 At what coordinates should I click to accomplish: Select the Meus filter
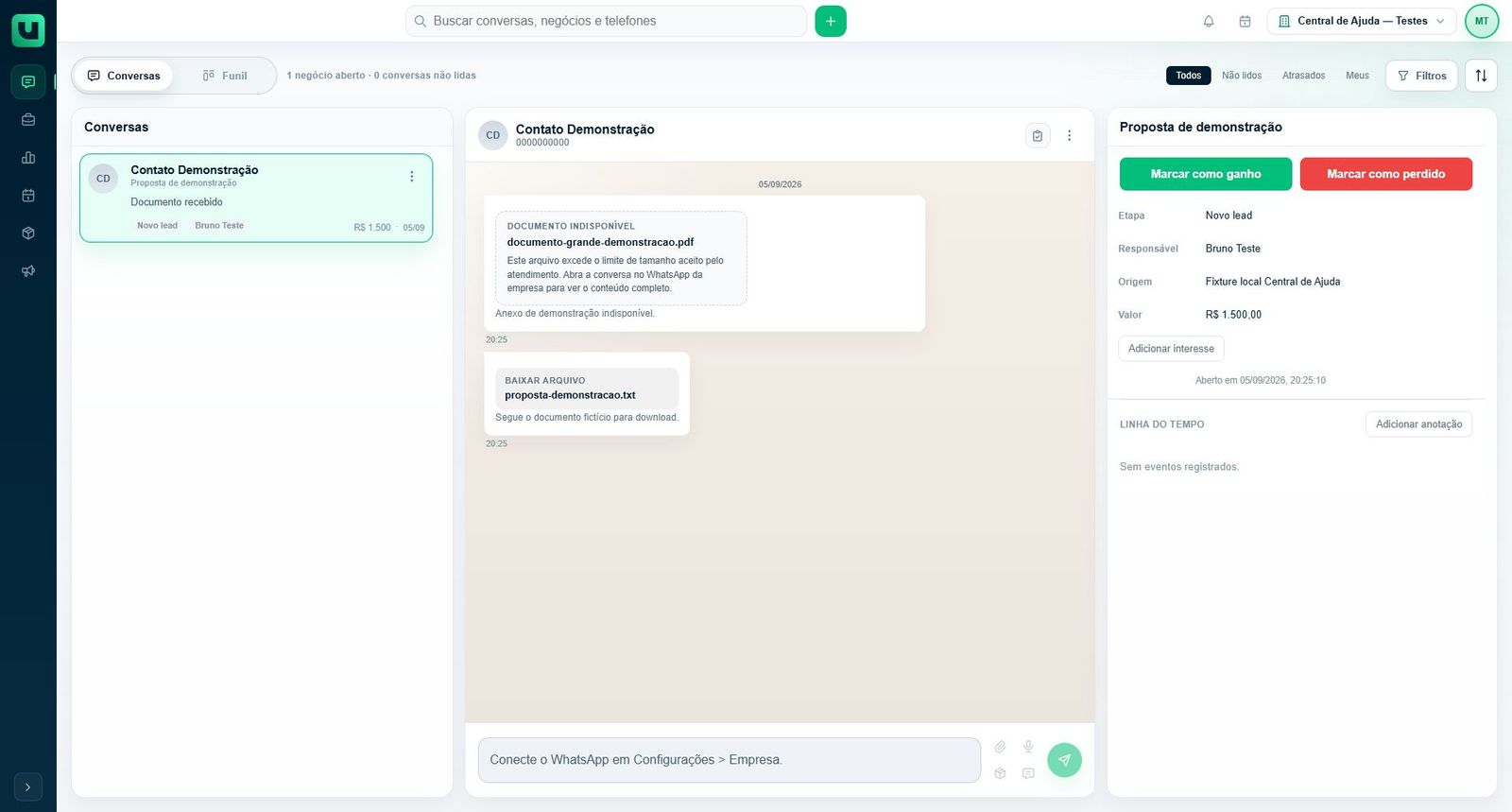click(1358, 76)
